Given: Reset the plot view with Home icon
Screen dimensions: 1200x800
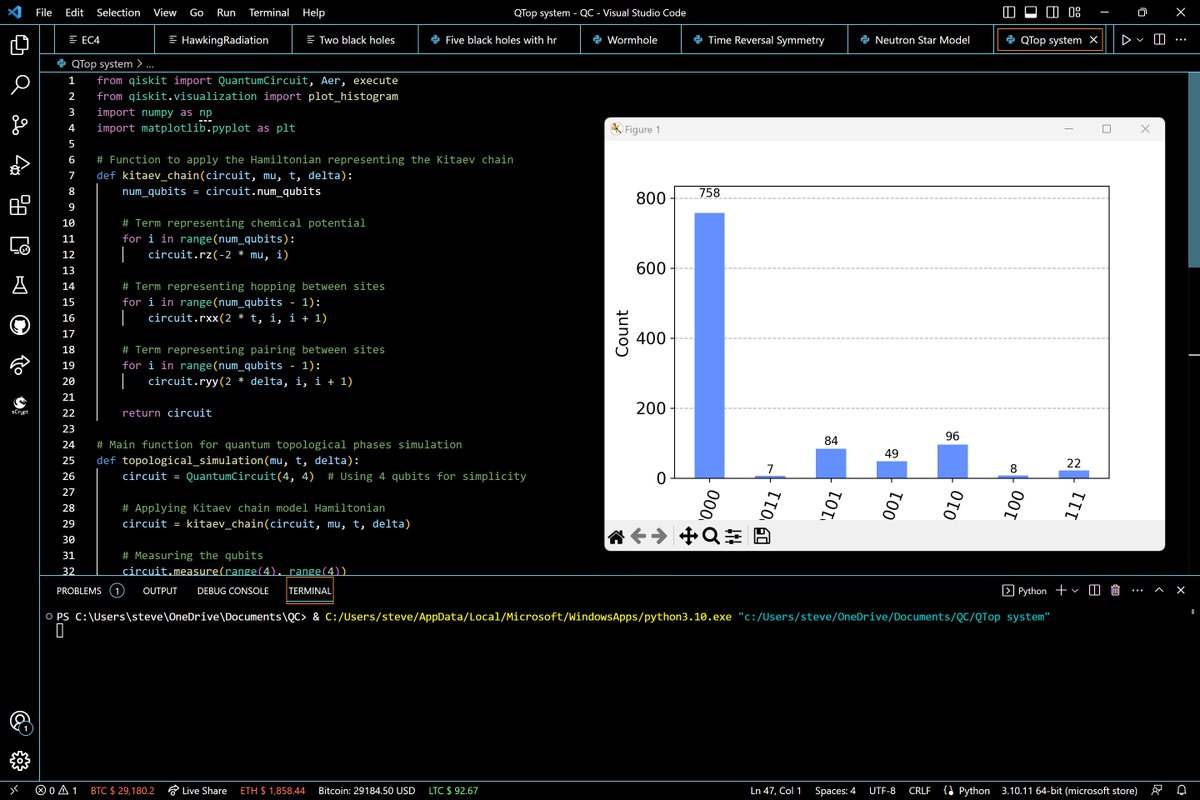Looking at the screenshot, I should tap(616, 537).
